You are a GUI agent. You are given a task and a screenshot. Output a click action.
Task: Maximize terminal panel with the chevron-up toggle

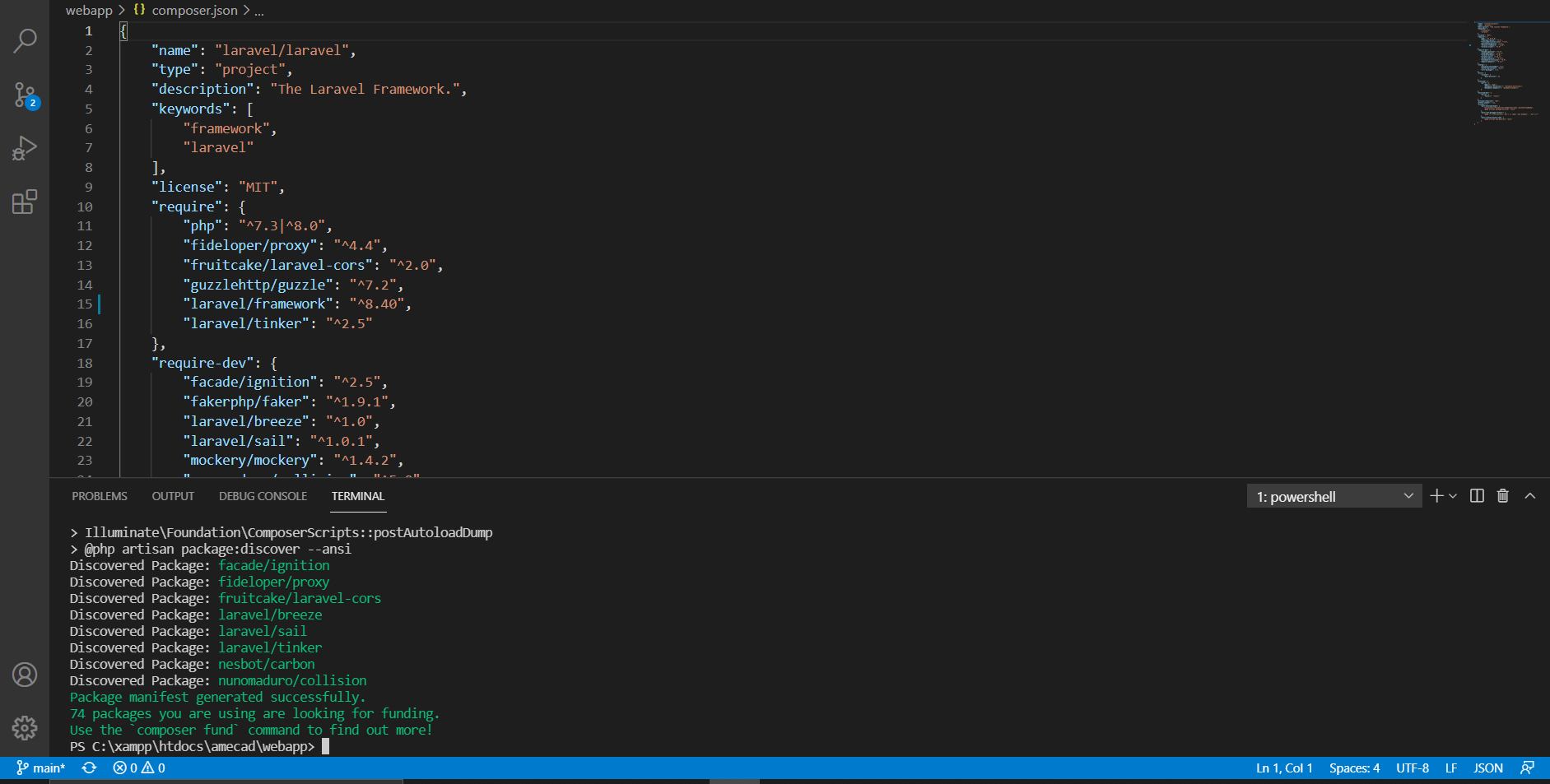tap(1529, 496)
